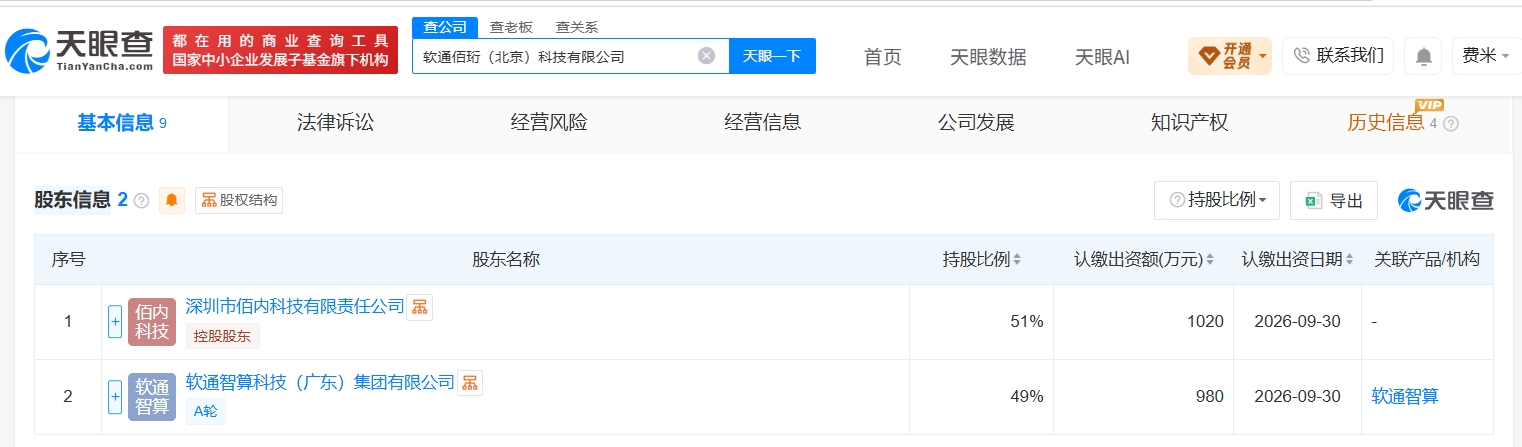1522x447 pixels.
Task: Sort by 持股比例 column header
Action: point(982,259)
